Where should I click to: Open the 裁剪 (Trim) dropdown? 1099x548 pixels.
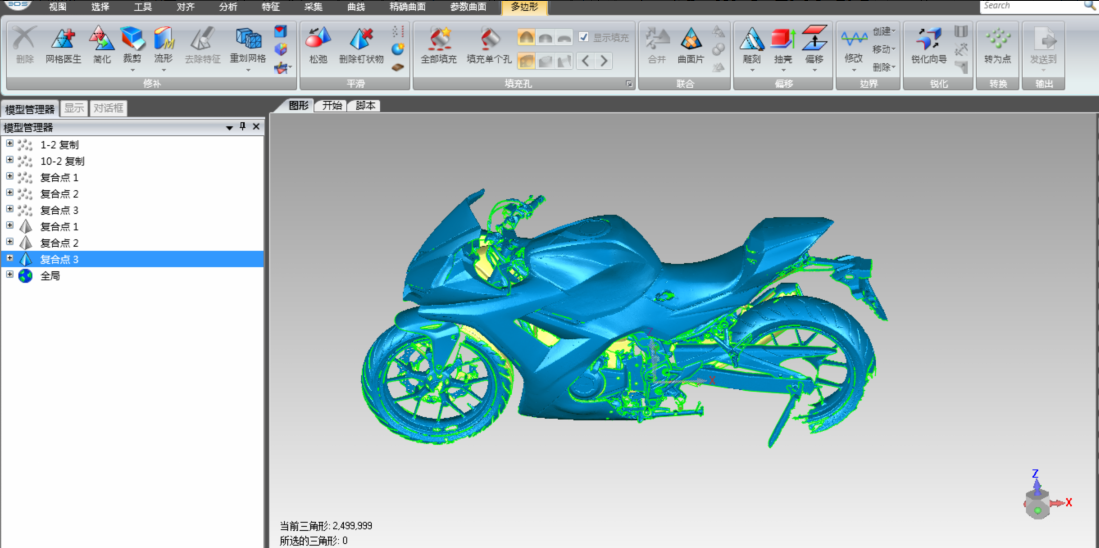point(132,70)
